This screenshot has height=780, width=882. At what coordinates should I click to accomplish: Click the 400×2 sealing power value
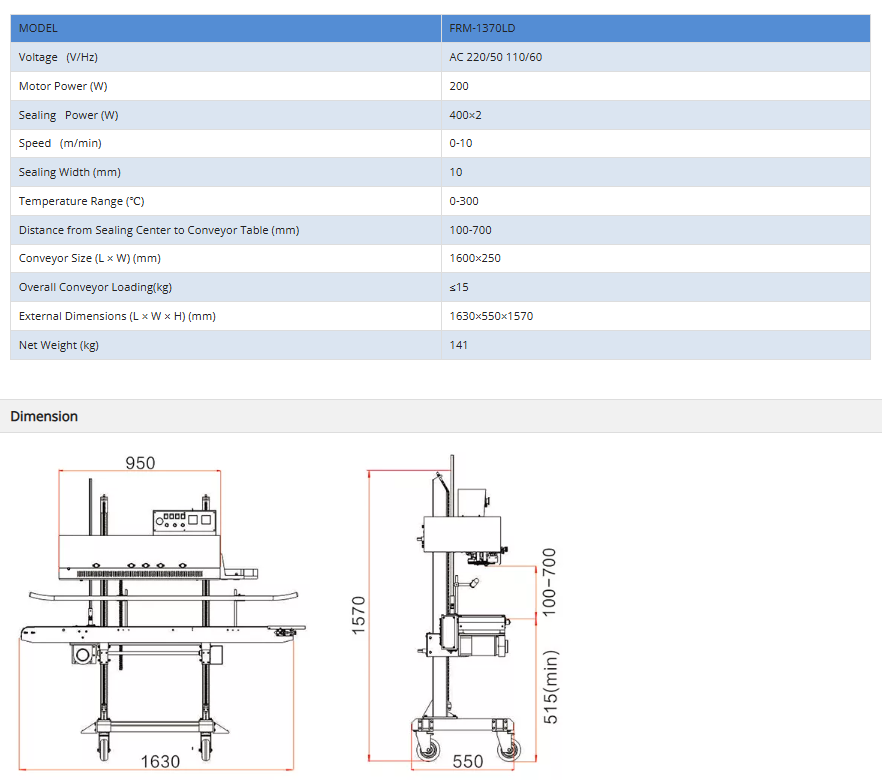point(466,115)
